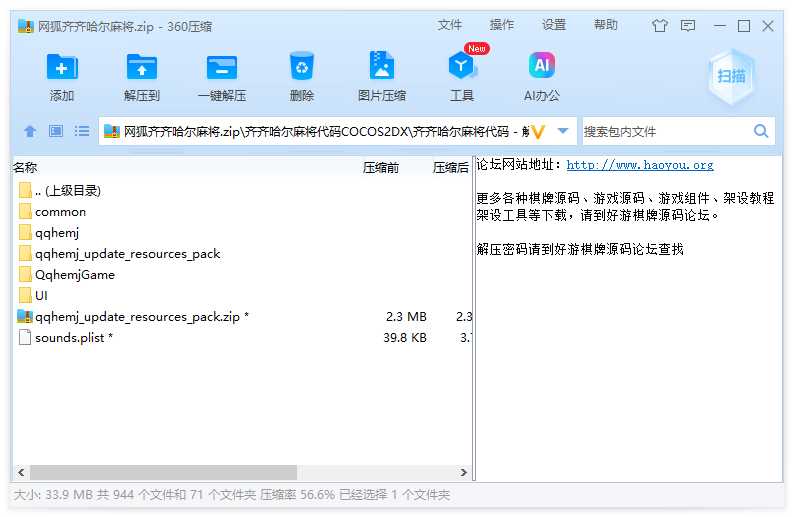Click the scrollbar left arrow

21,472
